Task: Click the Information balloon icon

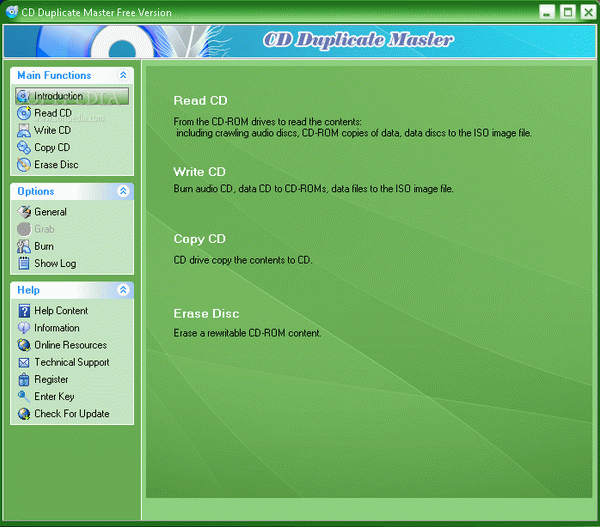Action: tap(24, 328)
